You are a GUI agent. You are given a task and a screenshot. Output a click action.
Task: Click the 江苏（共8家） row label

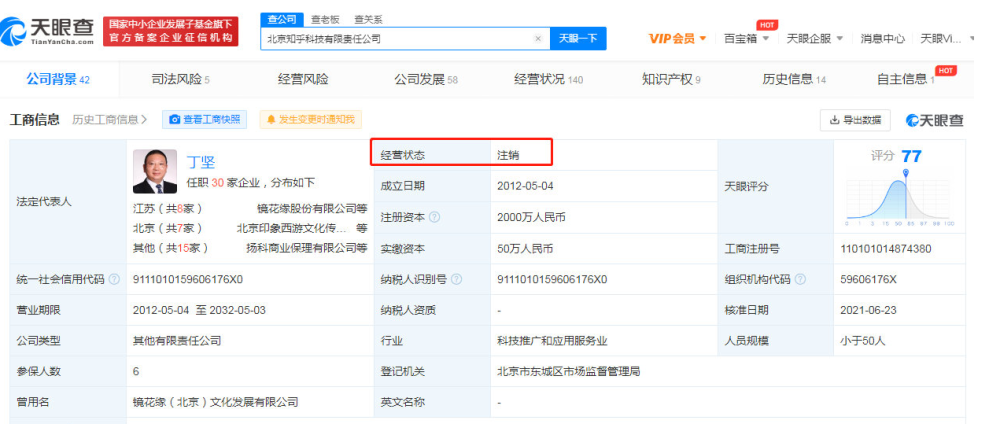(x=168, y=208)
